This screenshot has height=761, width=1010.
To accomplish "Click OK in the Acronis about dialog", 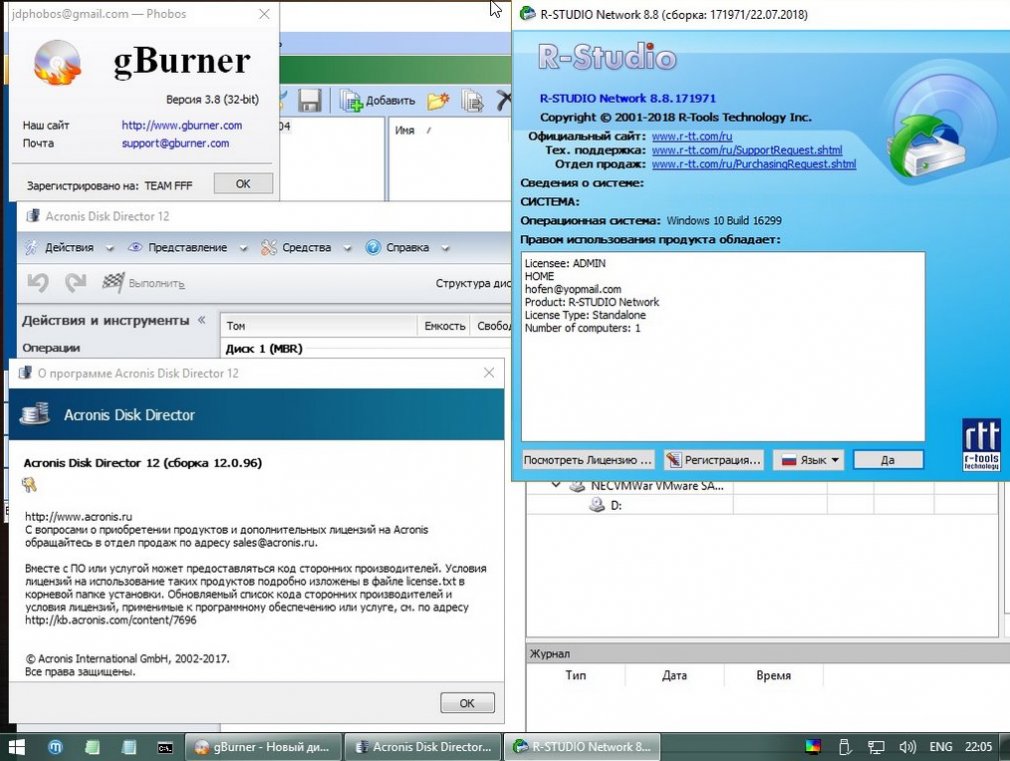I will point(467,703).
